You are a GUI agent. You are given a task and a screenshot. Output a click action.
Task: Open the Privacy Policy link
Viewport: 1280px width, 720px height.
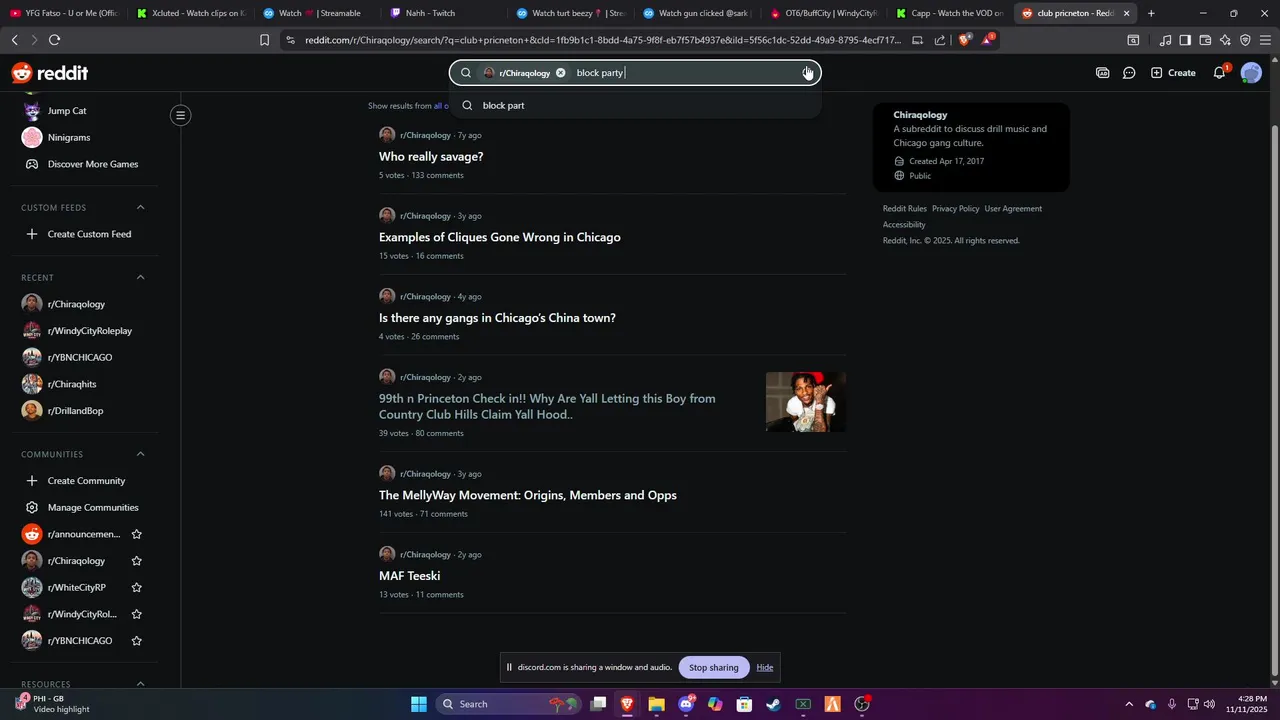956,209
